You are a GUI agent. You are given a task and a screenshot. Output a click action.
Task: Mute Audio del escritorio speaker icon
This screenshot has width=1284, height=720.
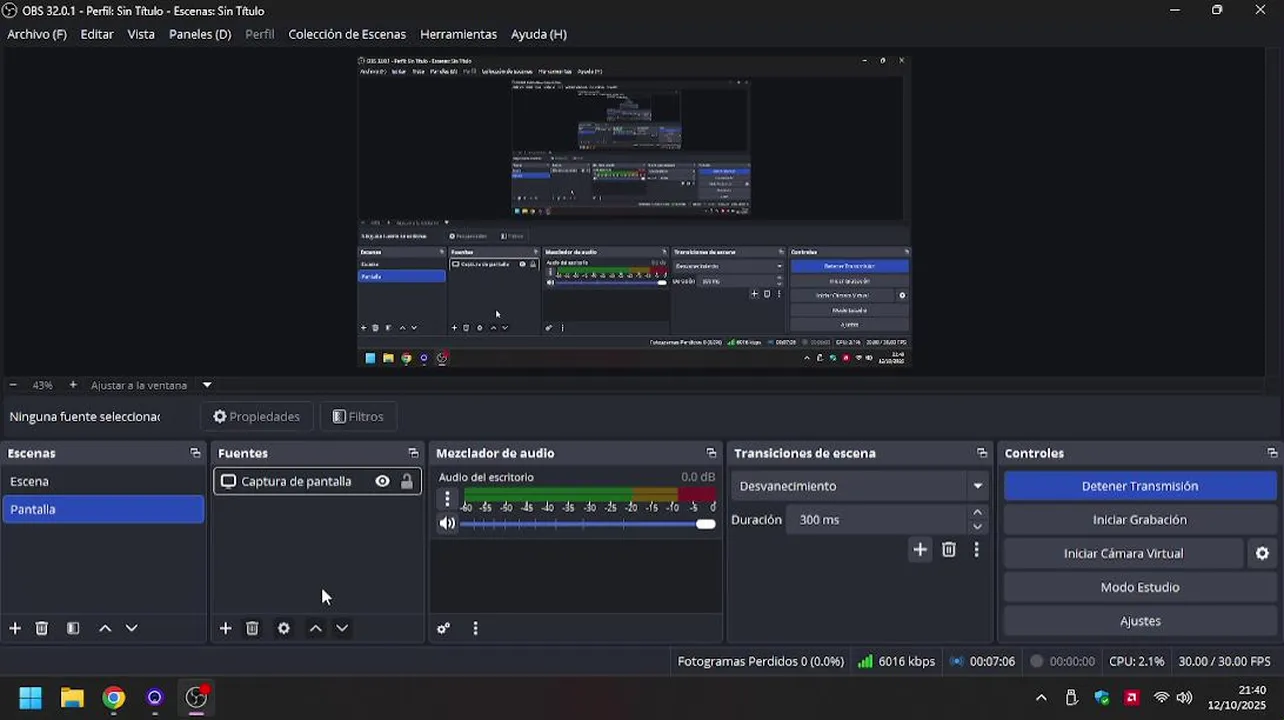tap(447, 523)
